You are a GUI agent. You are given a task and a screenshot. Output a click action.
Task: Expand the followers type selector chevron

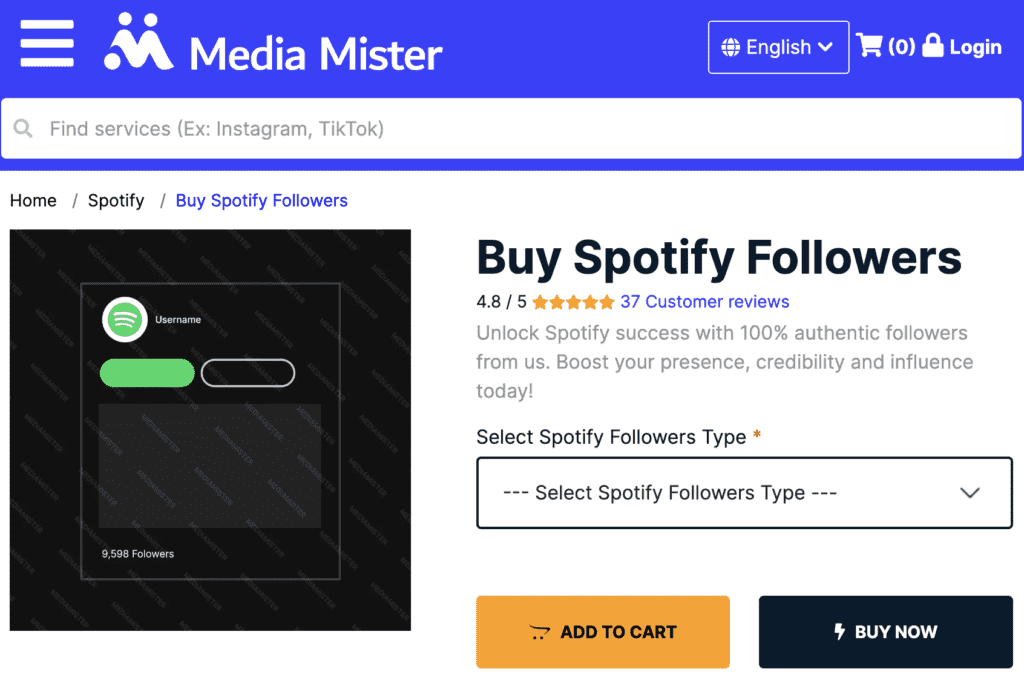pos(969,493)
